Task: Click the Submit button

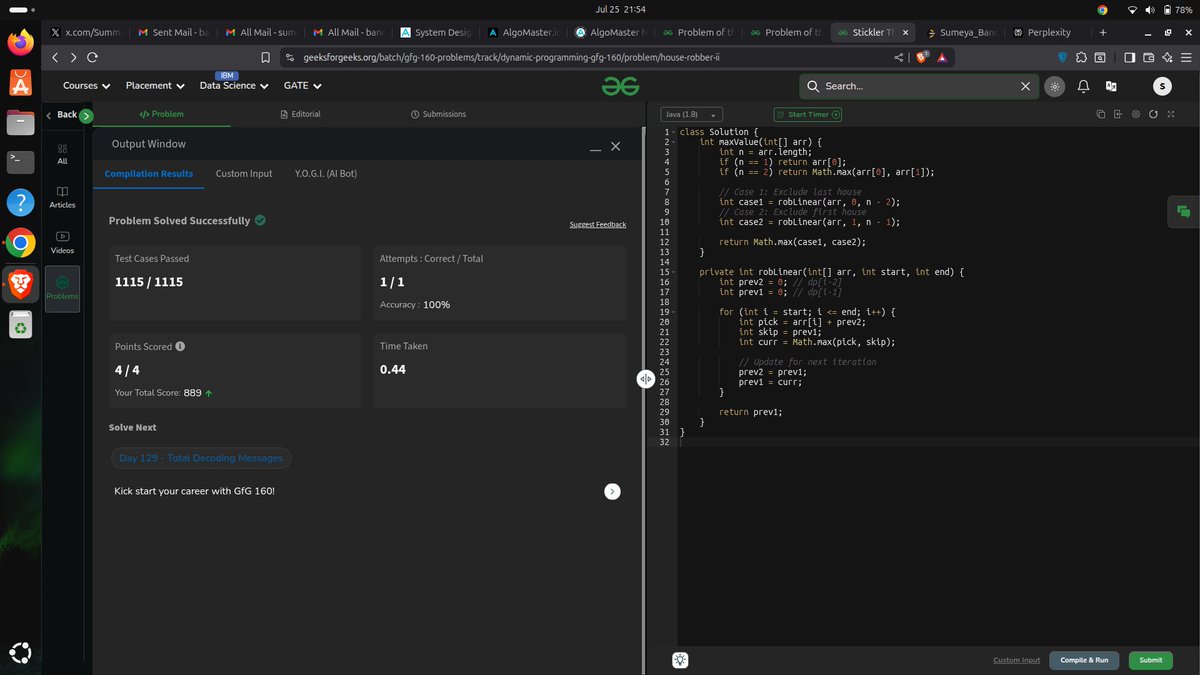Action: pyautogui.click(x=1150, y=660)
